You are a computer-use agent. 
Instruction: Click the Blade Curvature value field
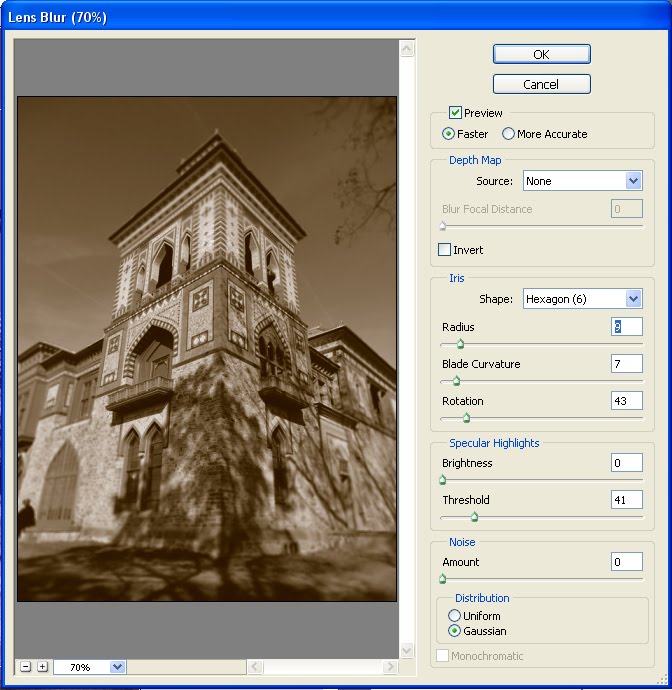tap(627, 364)
